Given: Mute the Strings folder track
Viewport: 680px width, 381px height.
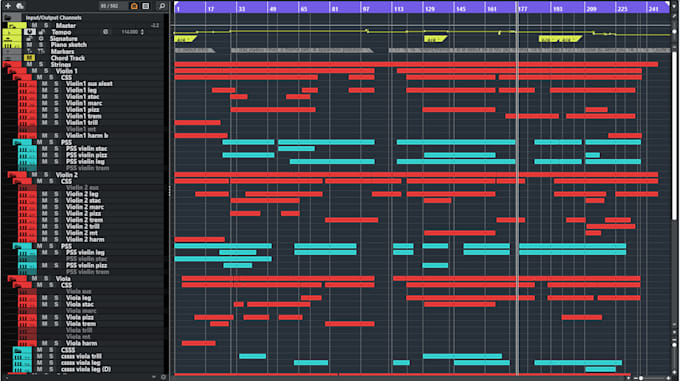Looking at the screenshot, I should click(x=29, y=65).
